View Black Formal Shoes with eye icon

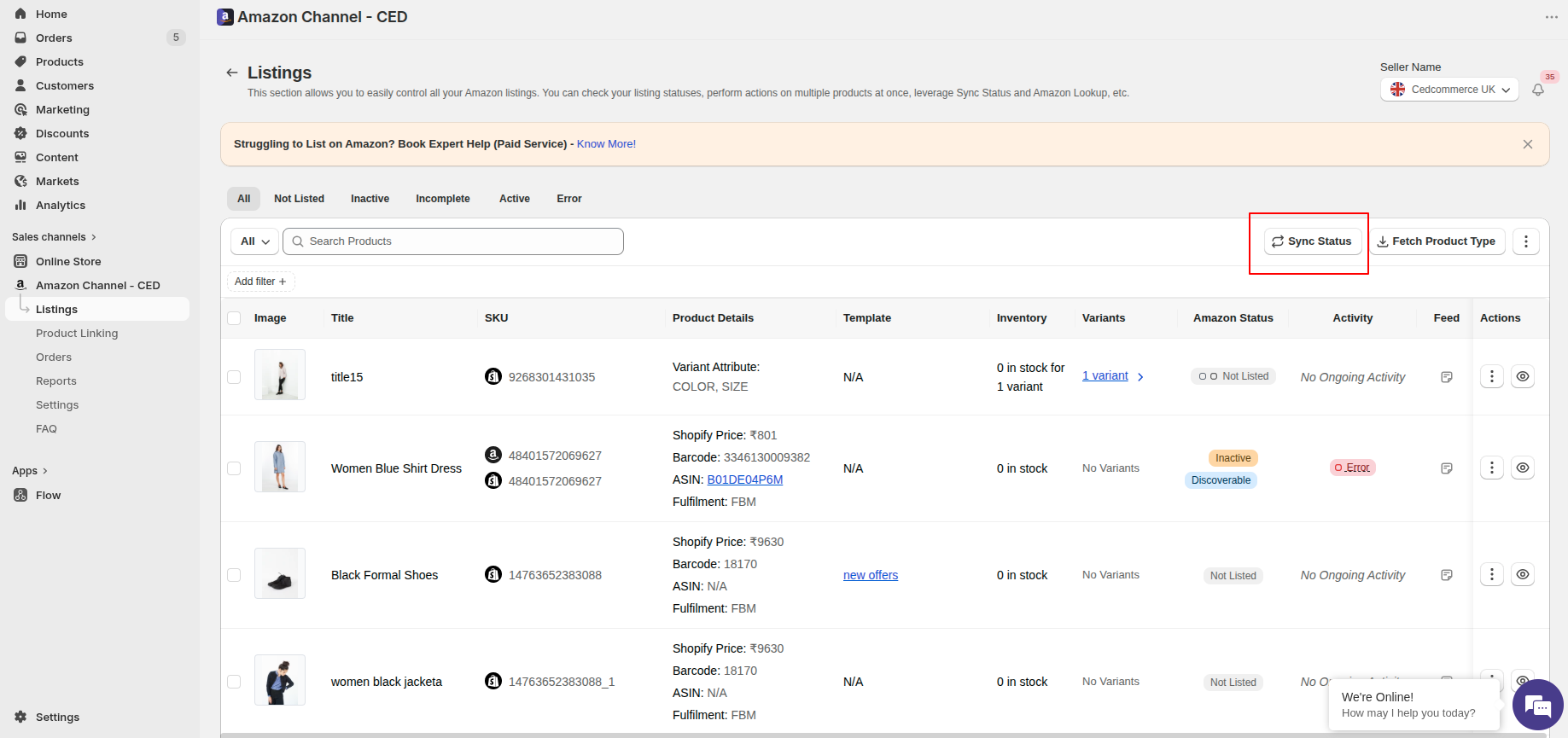(x=1523, y=574)
